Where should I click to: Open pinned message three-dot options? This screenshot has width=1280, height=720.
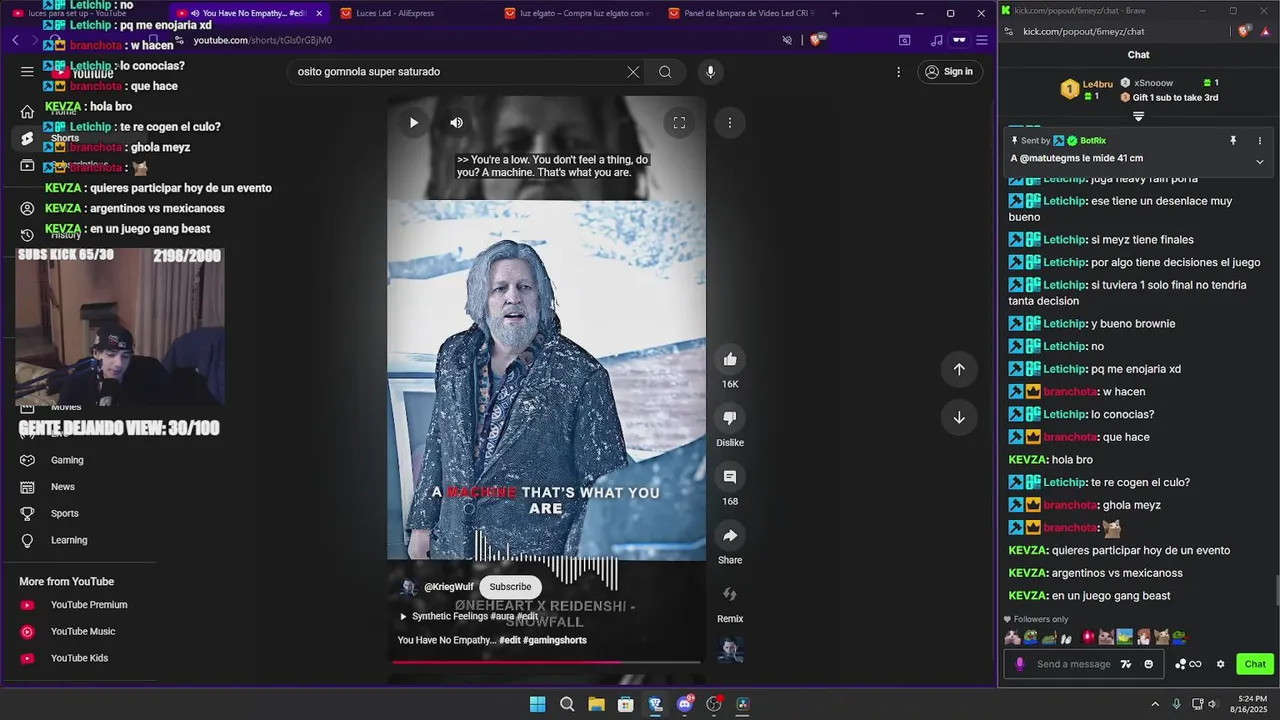point(1260,141)
